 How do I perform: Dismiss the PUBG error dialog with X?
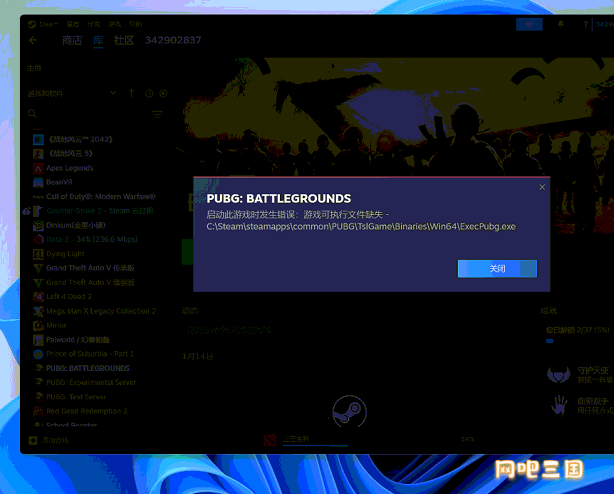click(542, 187)
